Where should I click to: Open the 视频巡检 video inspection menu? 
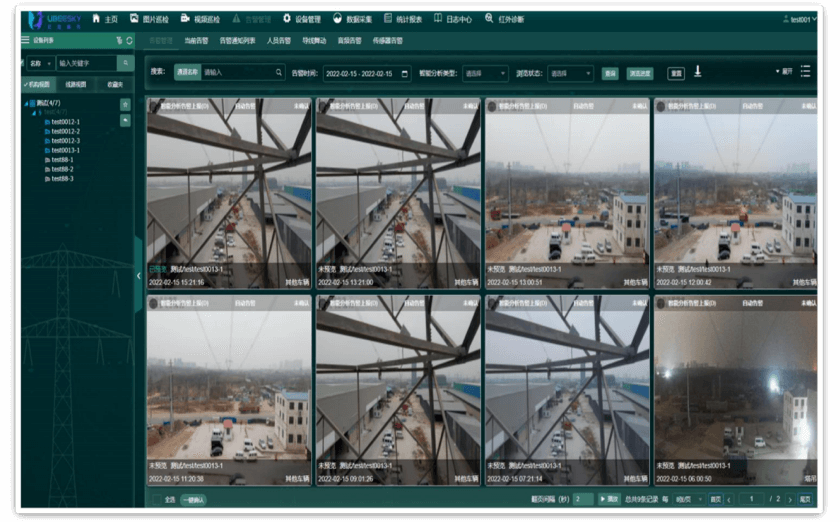click(x=200, y=19)
